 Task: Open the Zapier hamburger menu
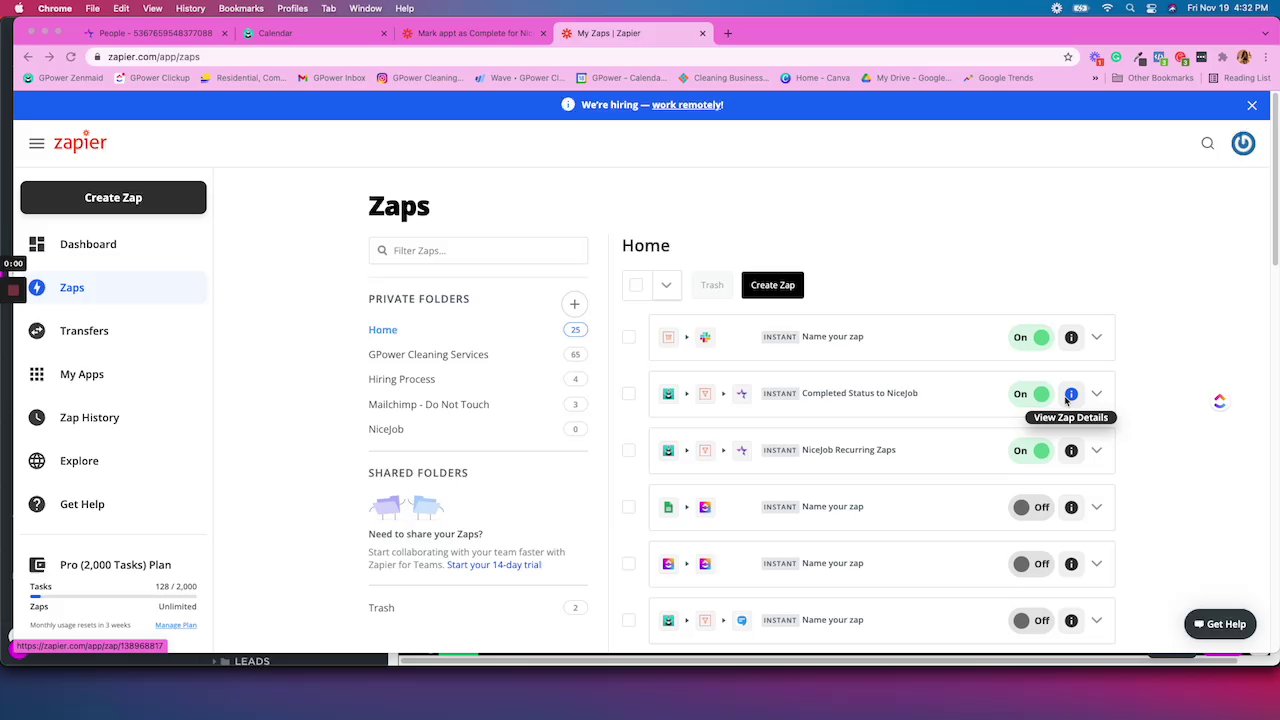pyautogui.click(x=37, y=144)
